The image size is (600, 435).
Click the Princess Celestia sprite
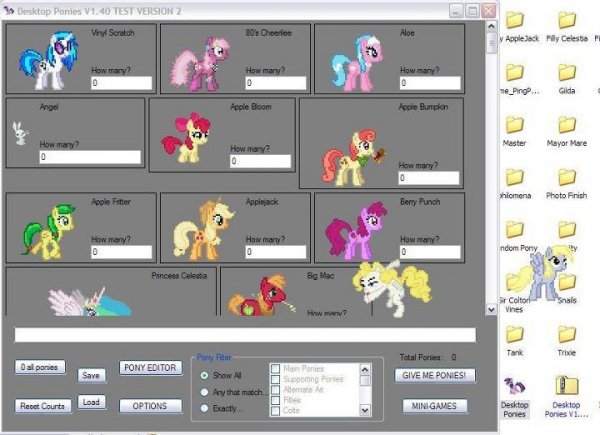(x=90, y=302)
